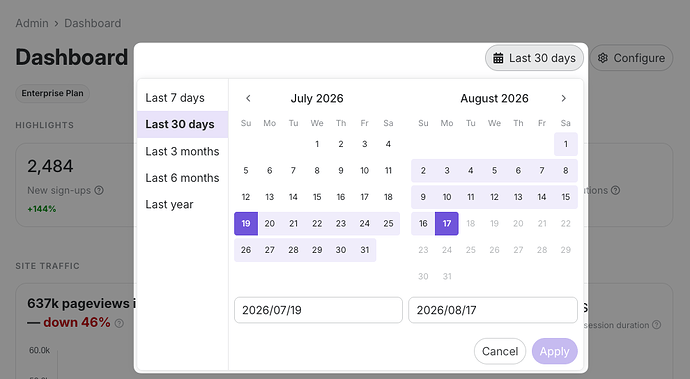Click help icon next to down 46%

click(119, 323)
